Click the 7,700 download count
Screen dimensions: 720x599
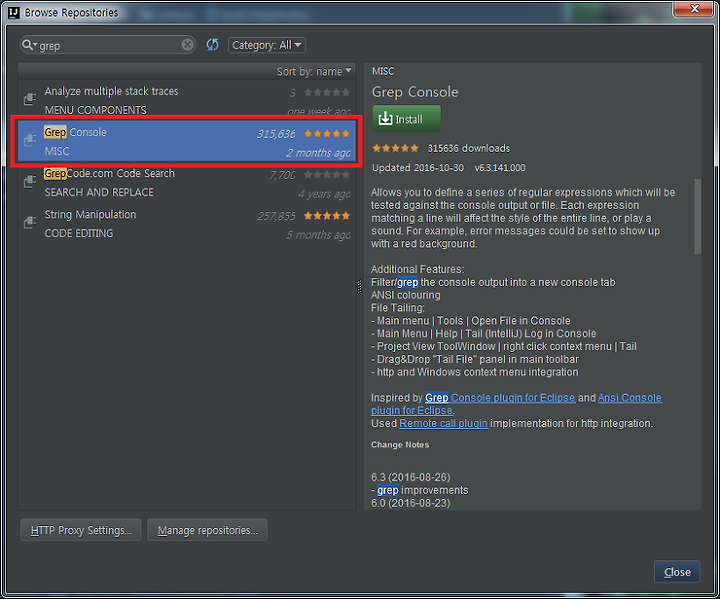pyautogui.click(x=282, y=175)
